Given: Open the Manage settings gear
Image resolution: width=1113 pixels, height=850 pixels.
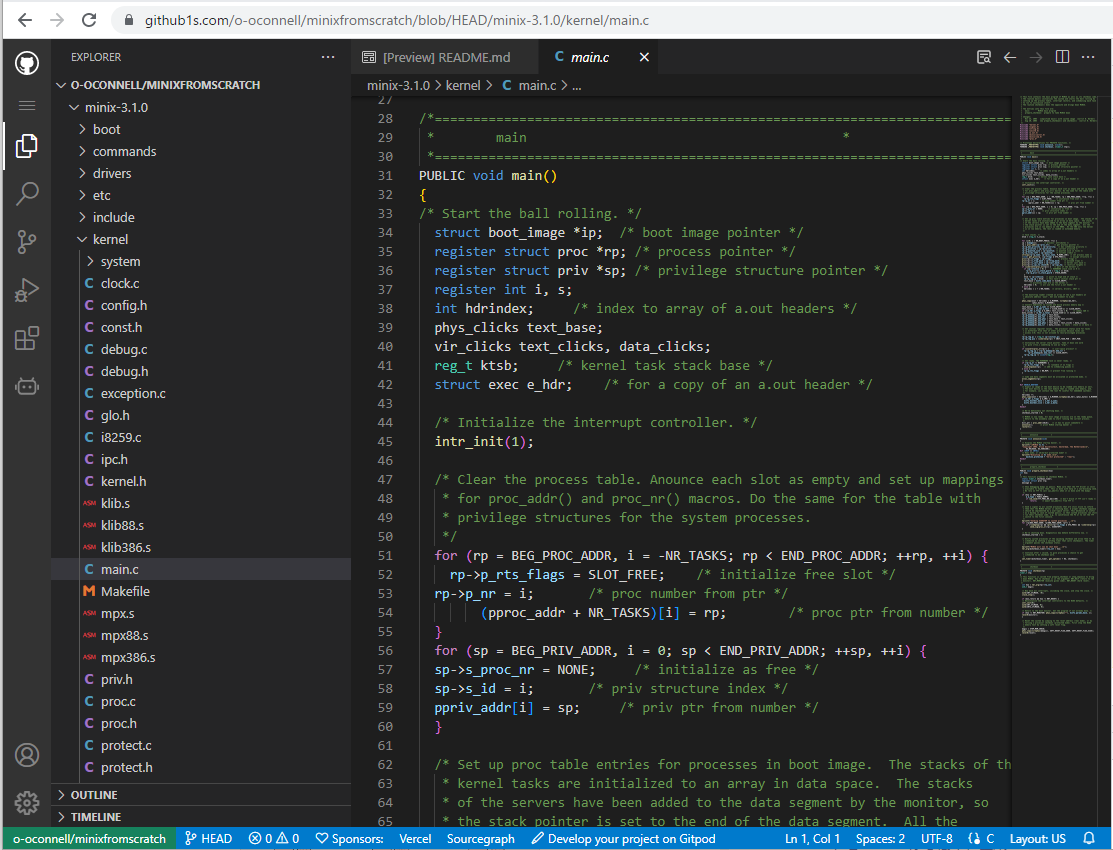Looking at the screenshot, I should pos(27,802).
